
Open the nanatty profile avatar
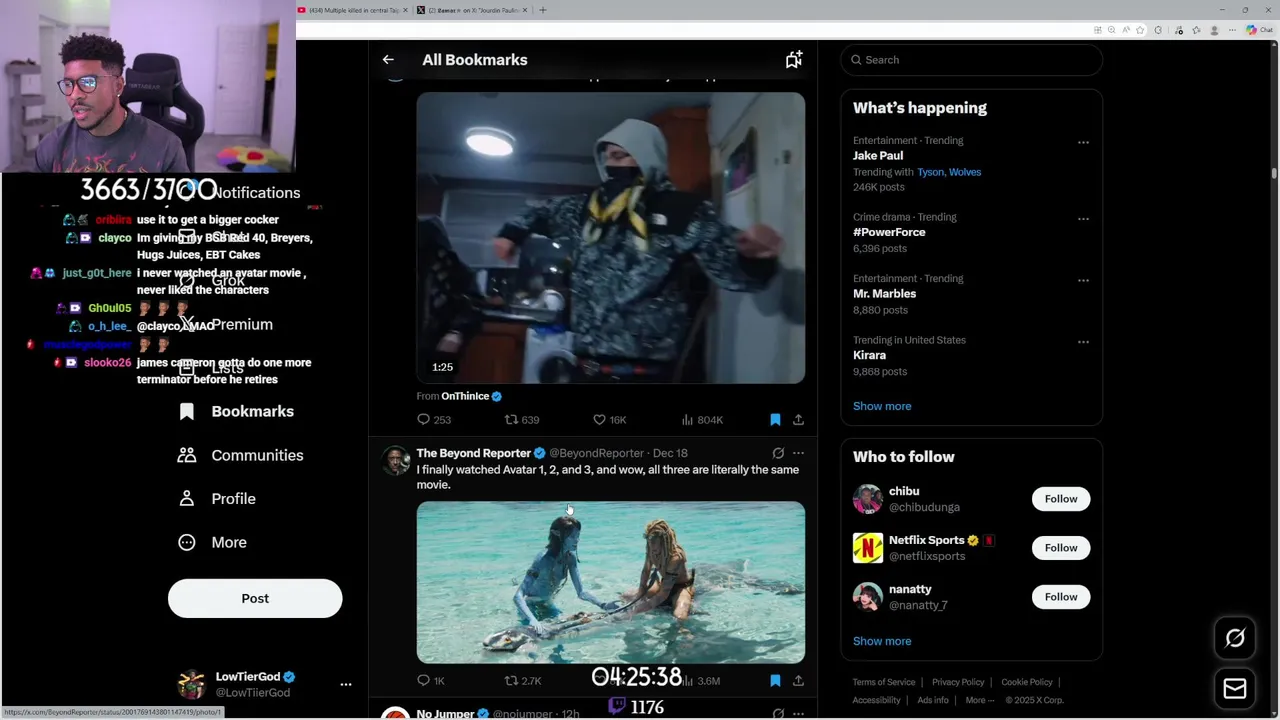(868, 597)
